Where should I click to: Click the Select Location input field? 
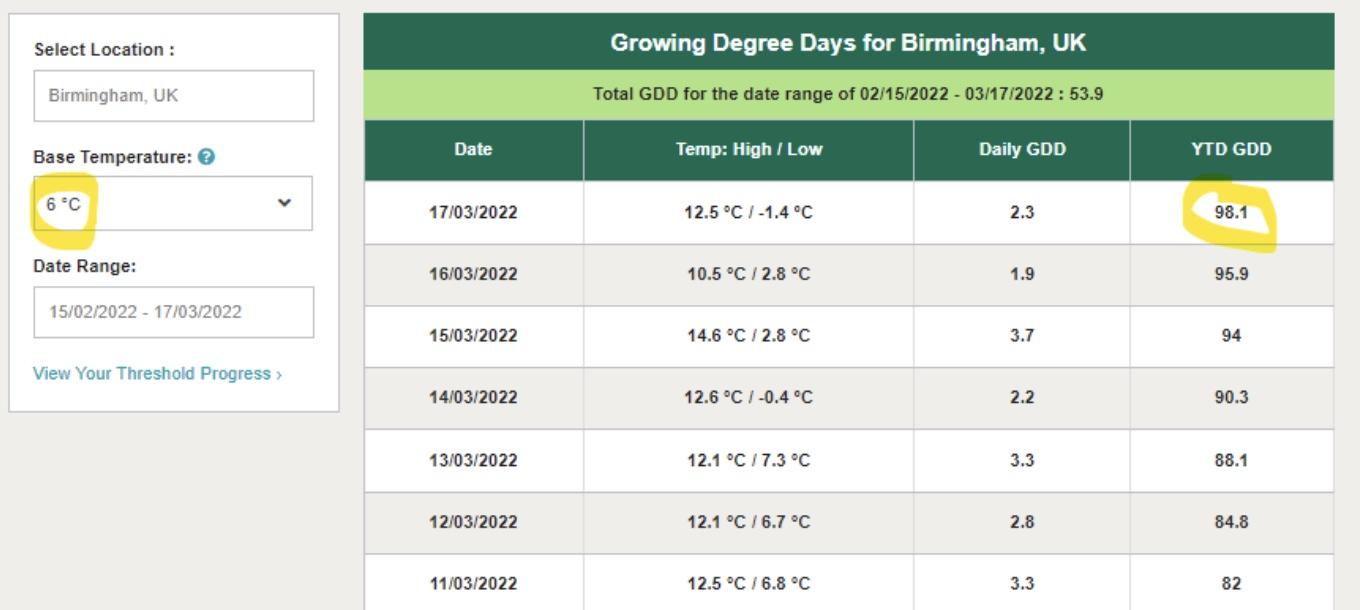pos(173,96)
